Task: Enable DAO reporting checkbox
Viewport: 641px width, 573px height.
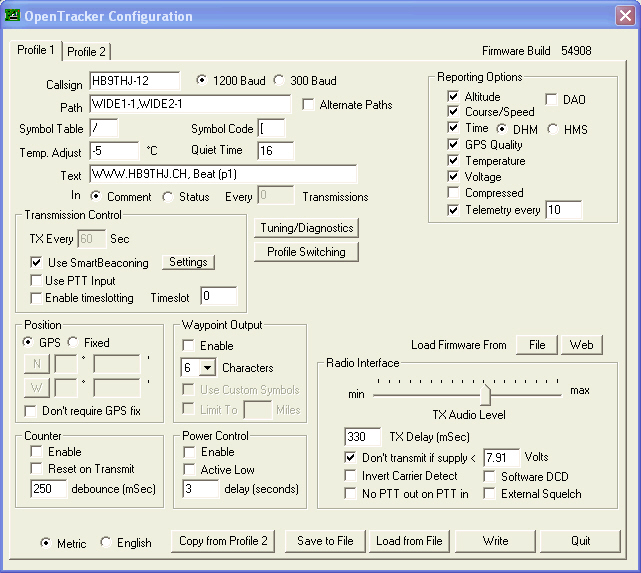Action: point(551,99)
